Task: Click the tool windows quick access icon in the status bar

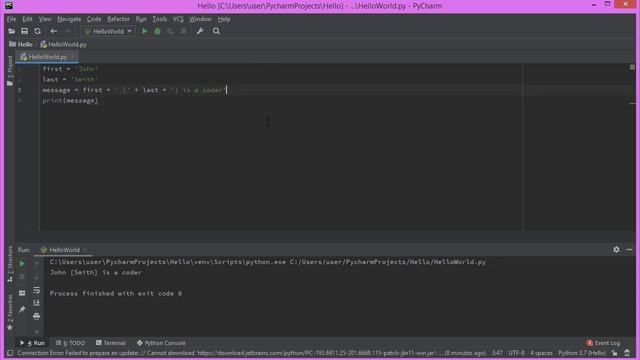Action: [10, 353]
